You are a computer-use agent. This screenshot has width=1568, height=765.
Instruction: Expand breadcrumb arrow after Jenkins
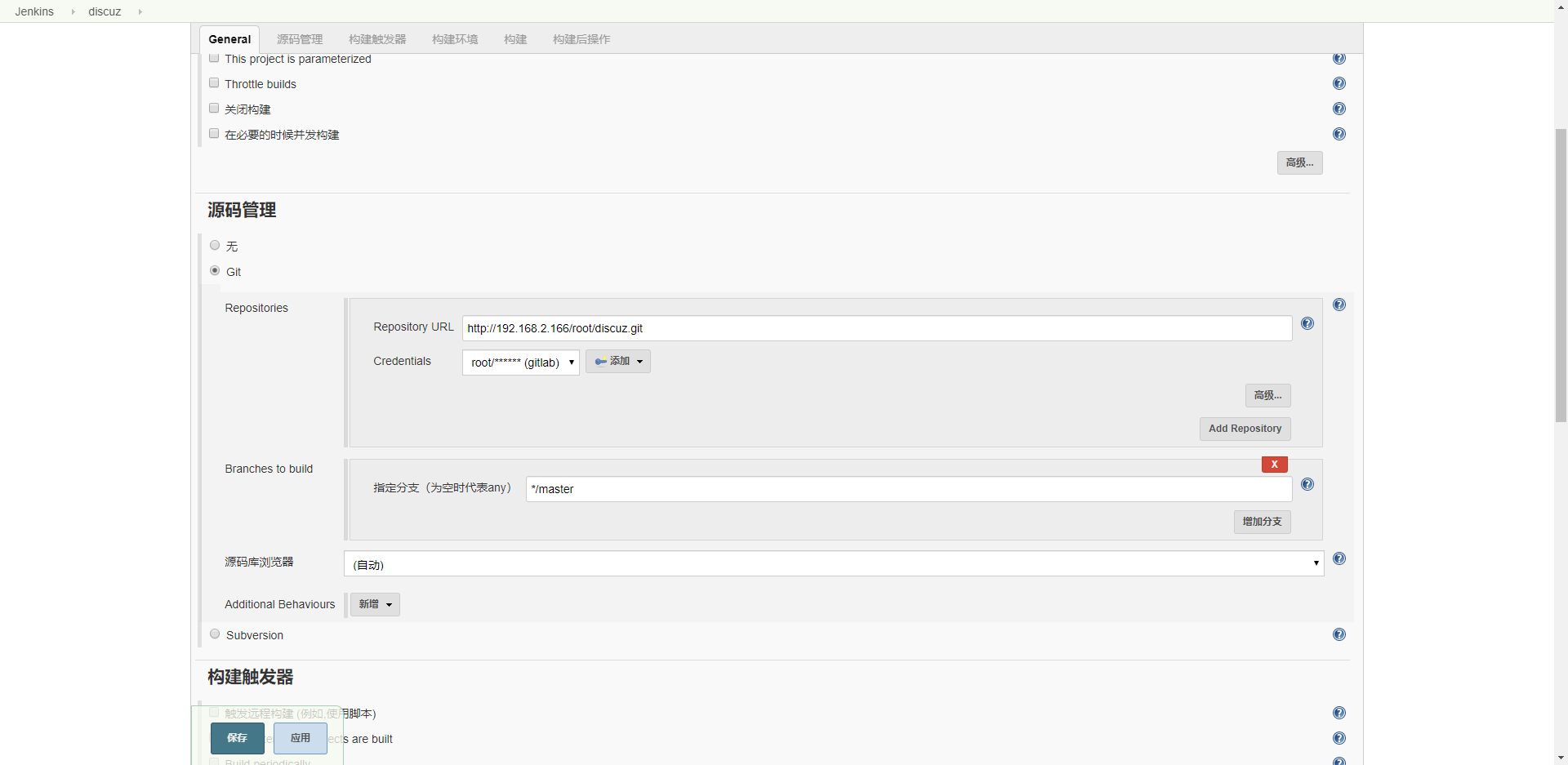tap(73, 11)
